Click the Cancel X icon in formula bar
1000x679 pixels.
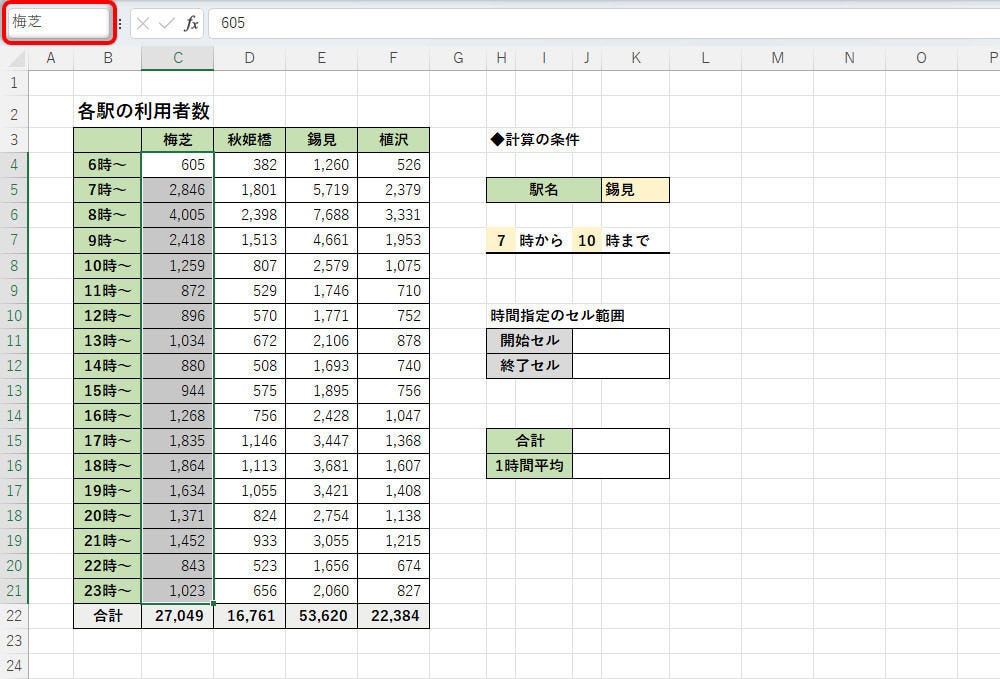(143, 23)
